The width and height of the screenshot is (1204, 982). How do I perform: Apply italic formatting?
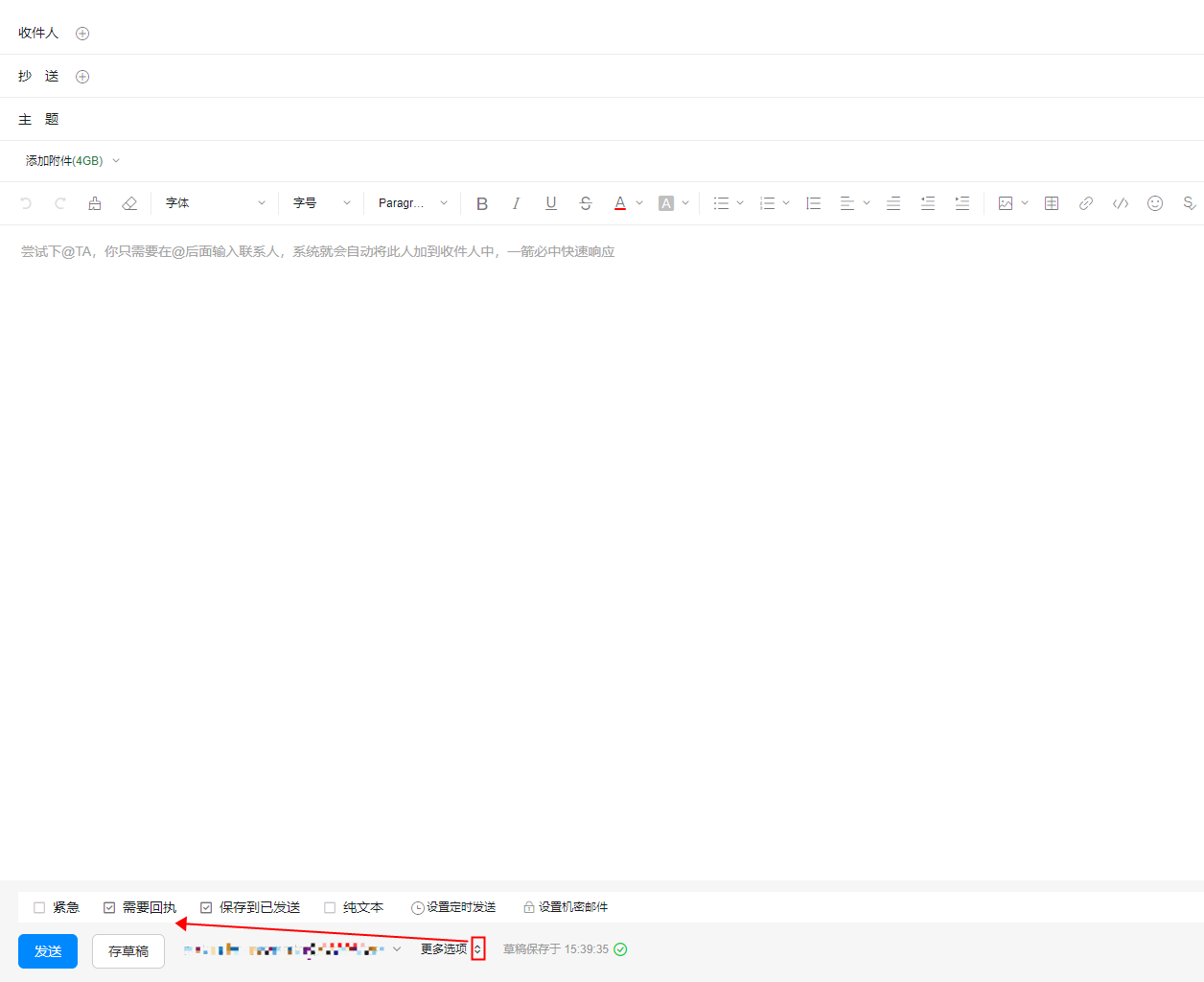point(516,203)
